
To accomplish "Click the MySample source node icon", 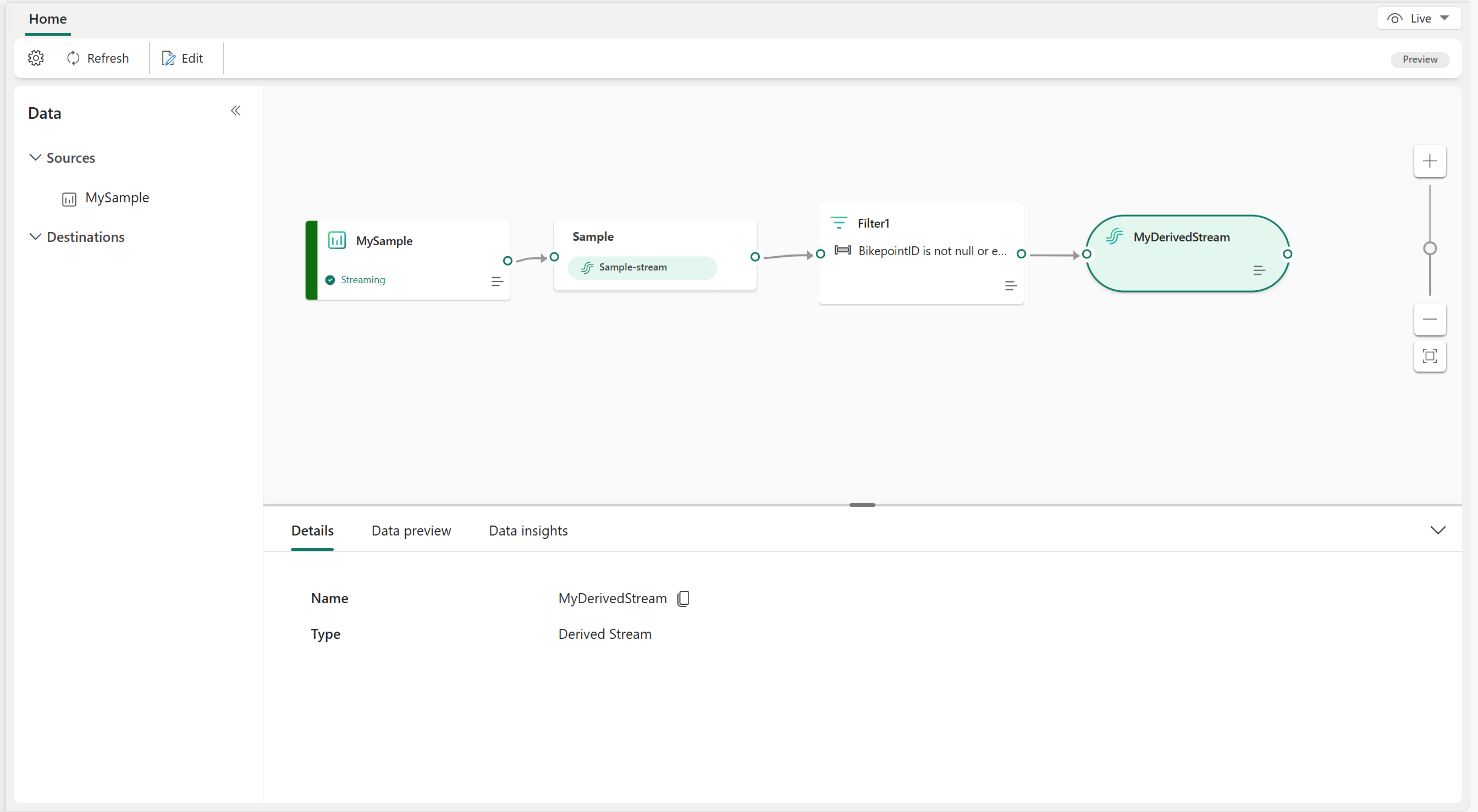I will point(337,240).
